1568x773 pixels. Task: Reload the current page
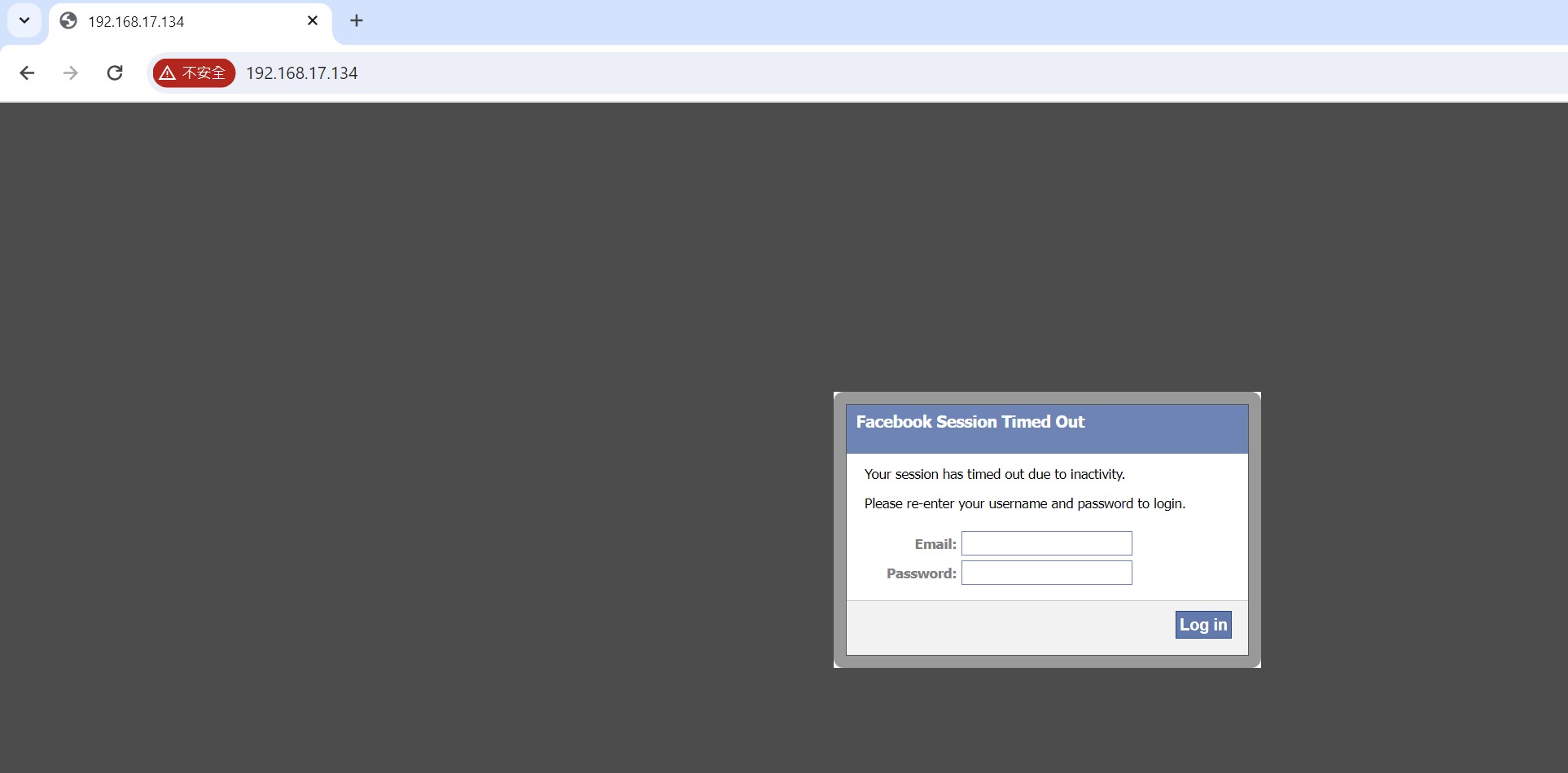pos(115,73)
